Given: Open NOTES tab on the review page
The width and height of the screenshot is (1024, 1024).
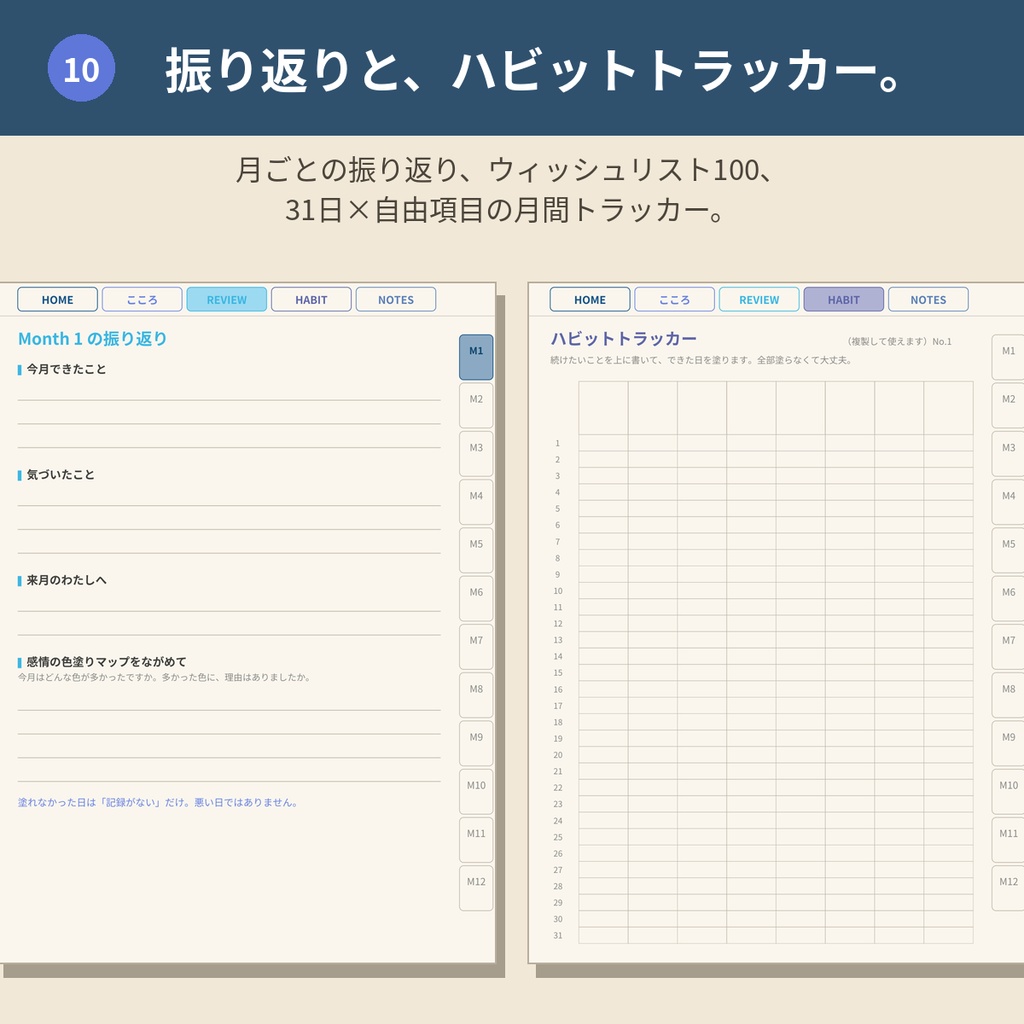Looking at the screenshot, I should (x=396, y=300).
